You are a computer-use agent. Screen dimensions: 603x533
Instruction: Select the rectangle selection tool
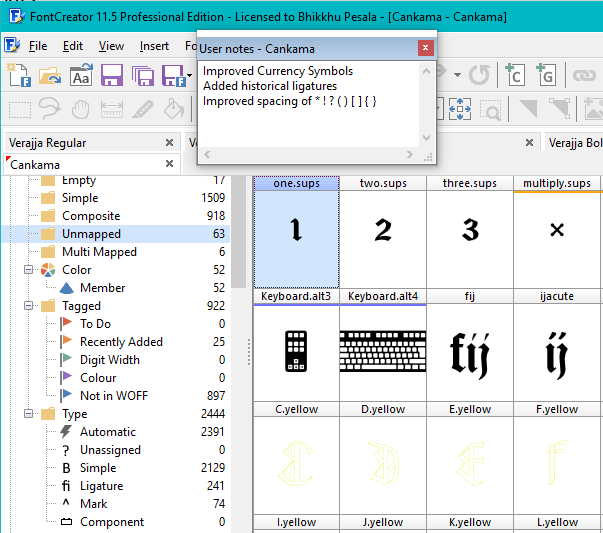20,110
